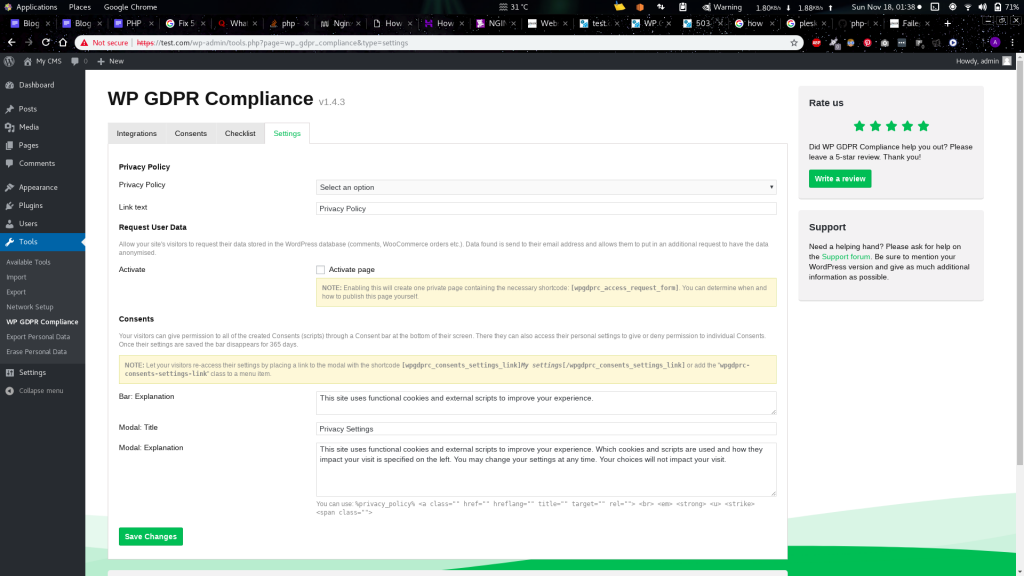
Task: Click the purple profile avatar icon
Action: pos(995,43)
